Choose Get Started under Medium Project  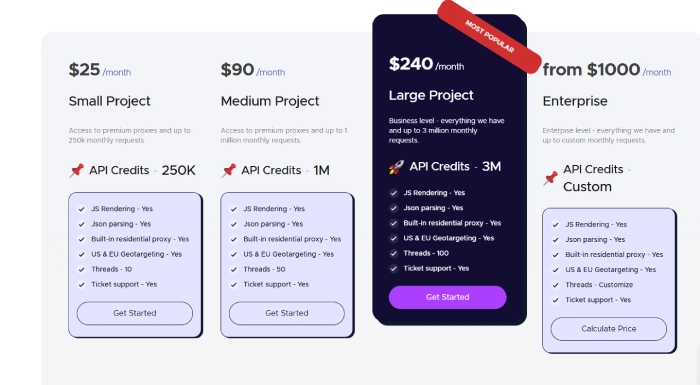click(287, 313)
